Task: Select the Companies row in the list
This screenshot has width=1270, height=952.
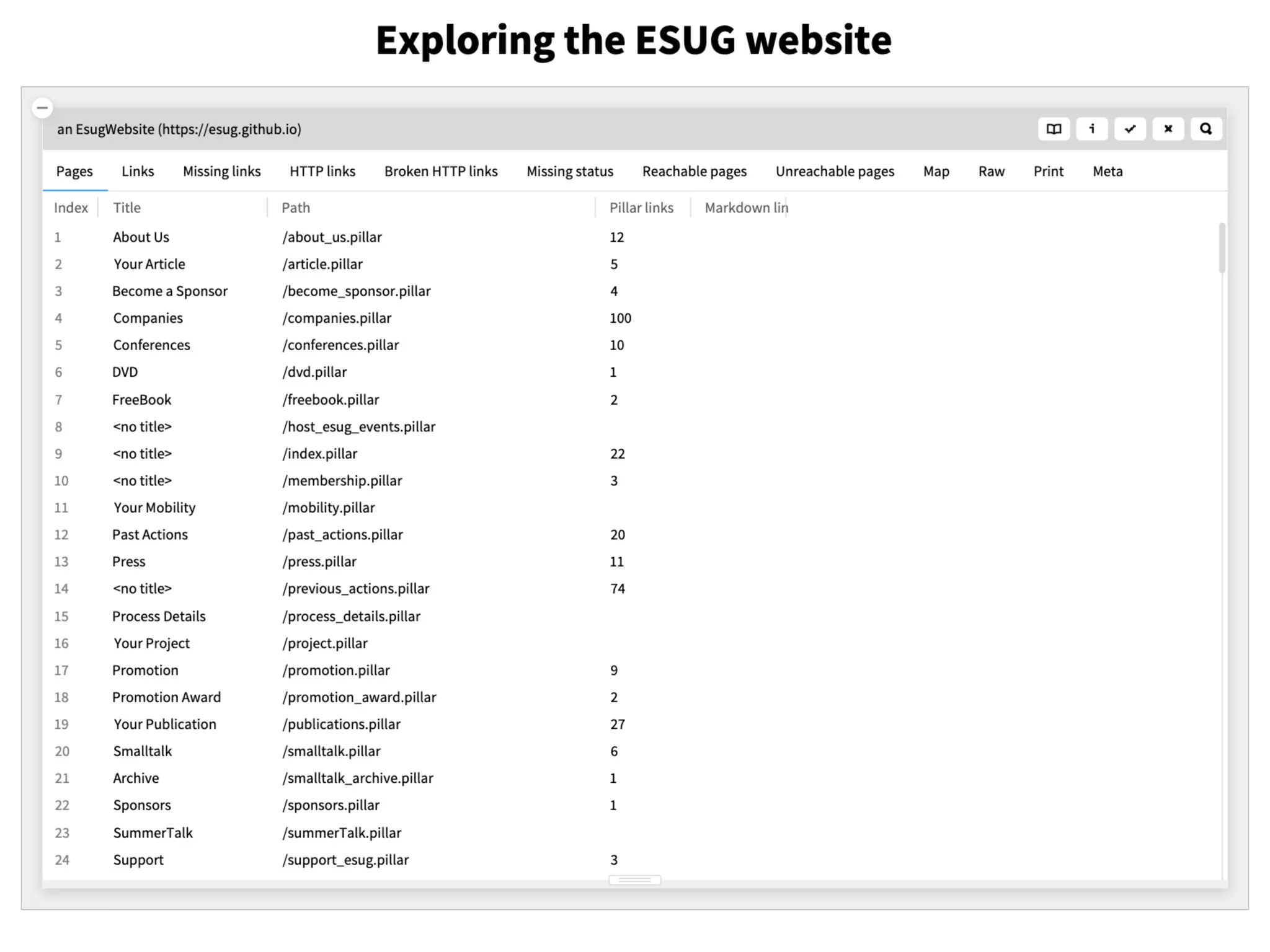Action: (148, 318)
